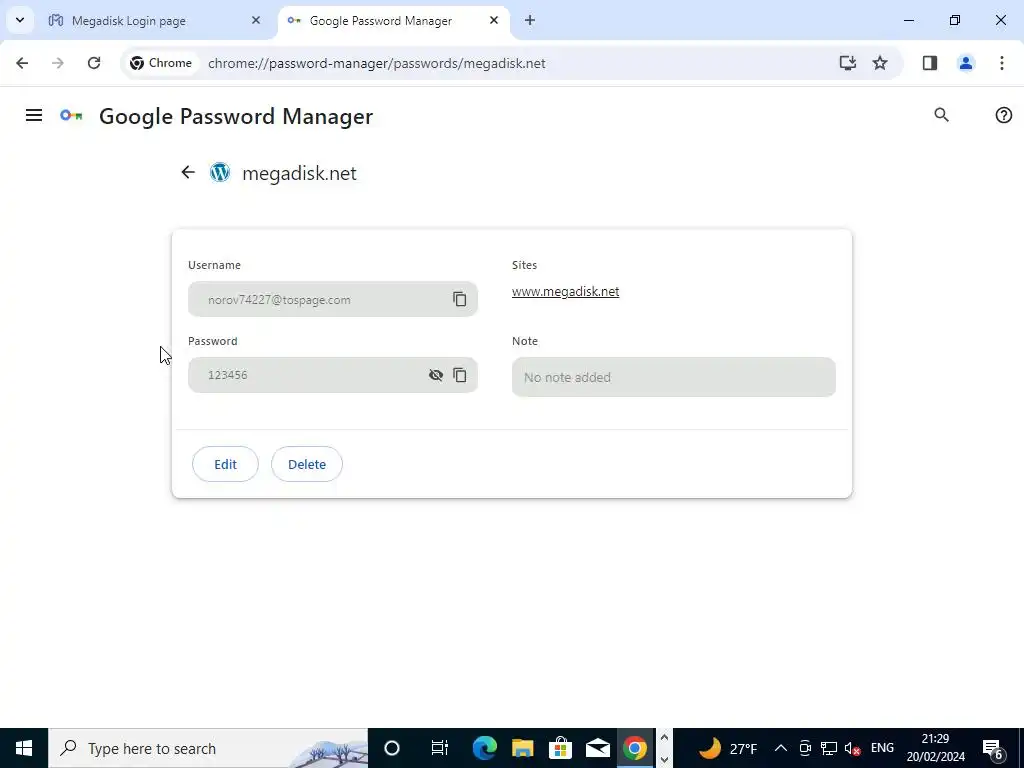Copy the password to clipboard
The width and height of the screenshot is (1024, 768).
(x=460, y=375)
